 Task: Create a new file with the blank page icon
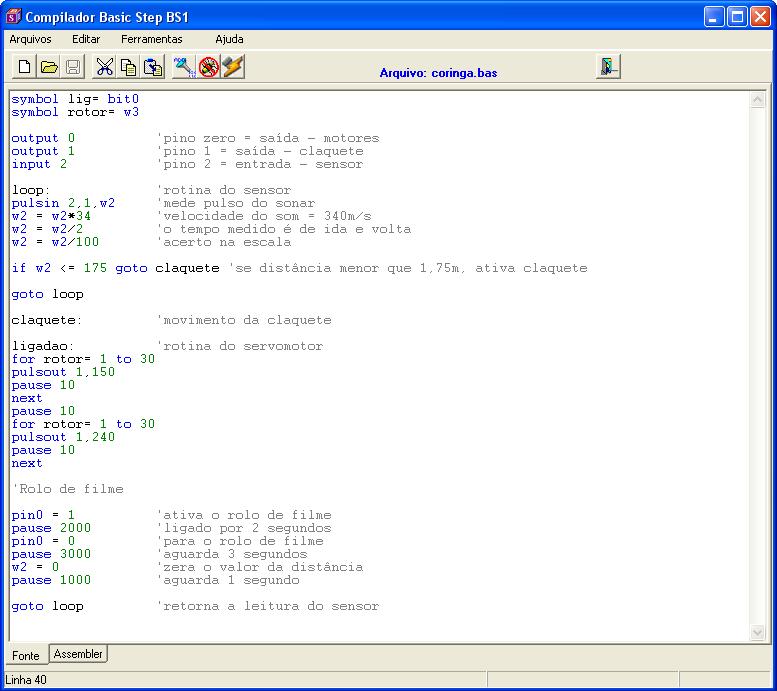24,66
